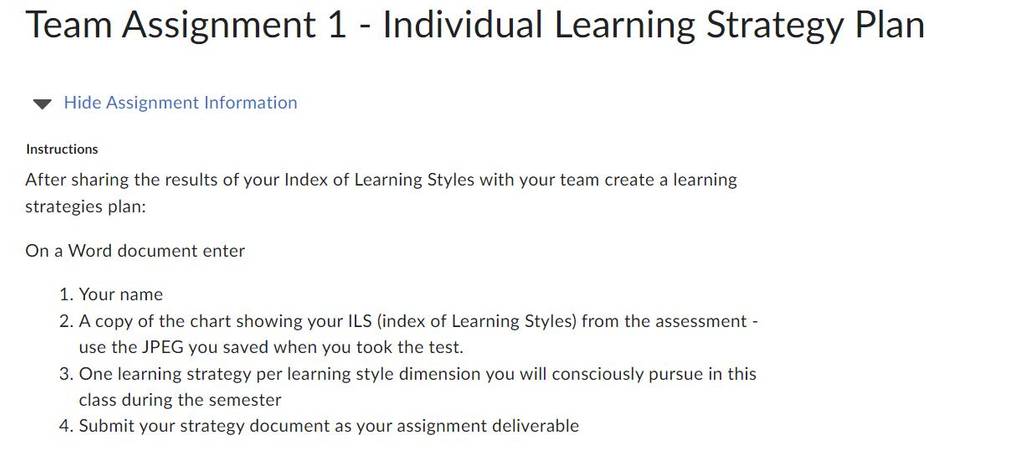Collapse the assignment info using the triangle arrow

(42, 104)
